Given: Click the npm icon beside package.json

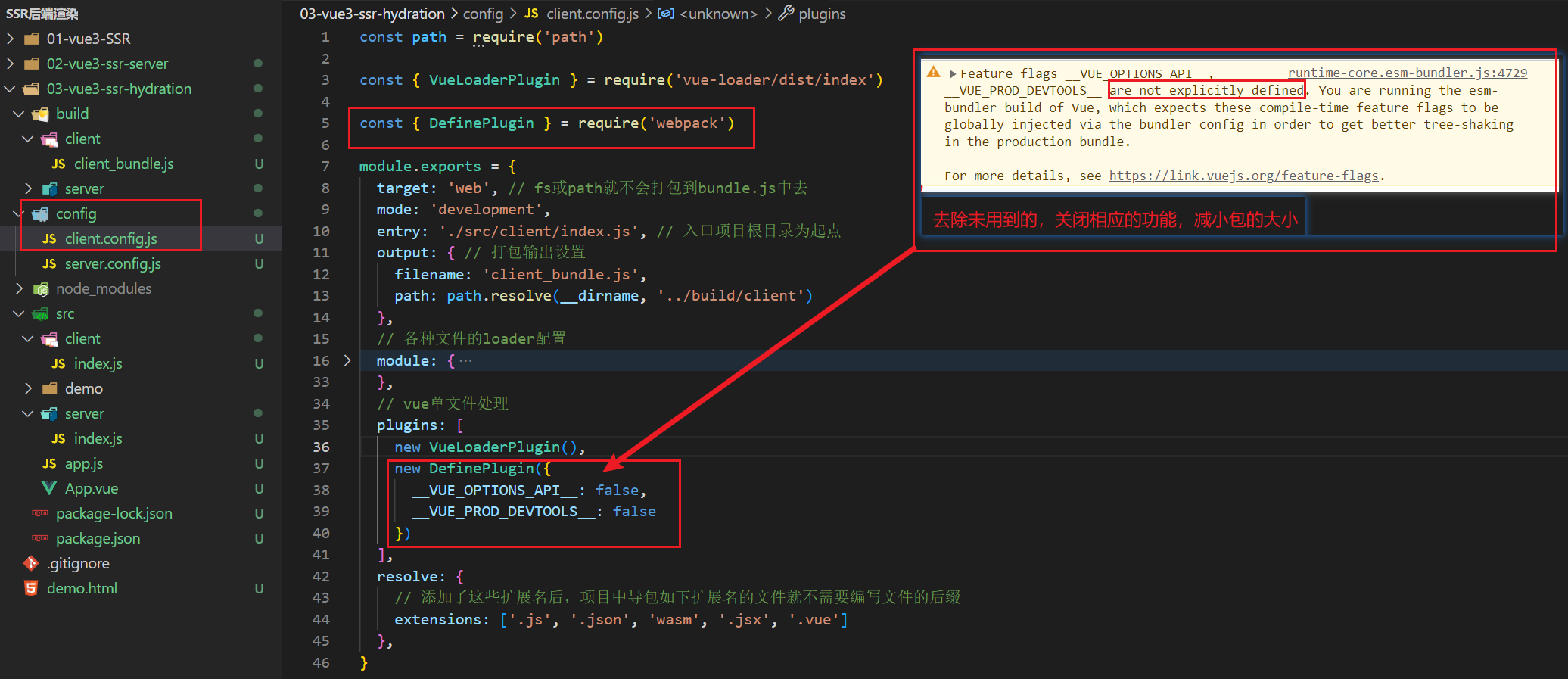Looking at the screenshot, I should [40, 538].
